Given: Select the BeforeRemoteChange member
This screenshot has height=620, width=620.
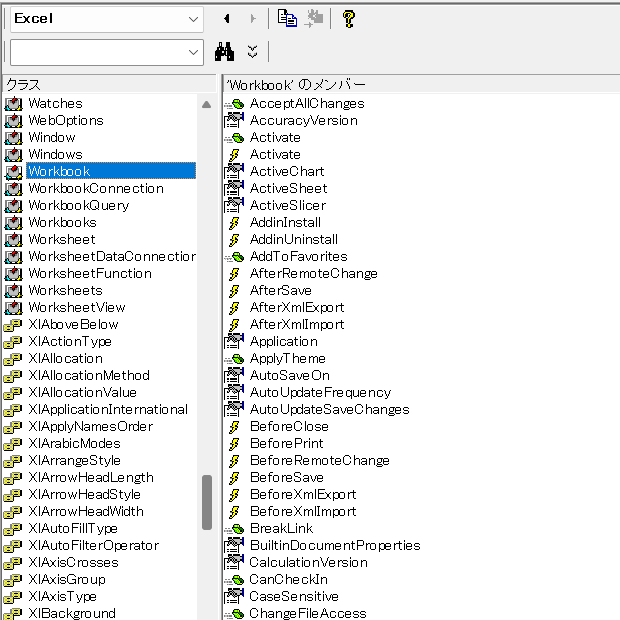Looking at the screenshot, I should click(x=320, y=461).
